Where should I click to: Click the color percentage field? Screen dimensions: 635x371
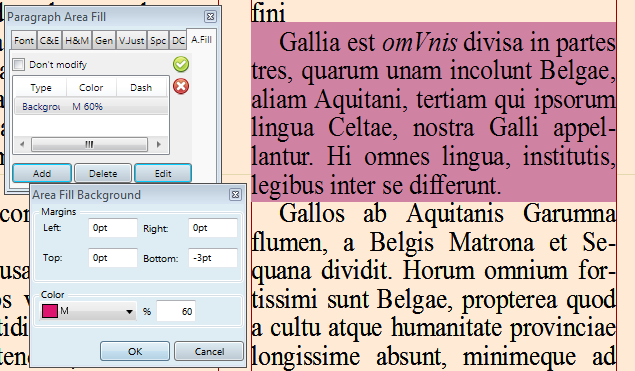pos(176,311)
